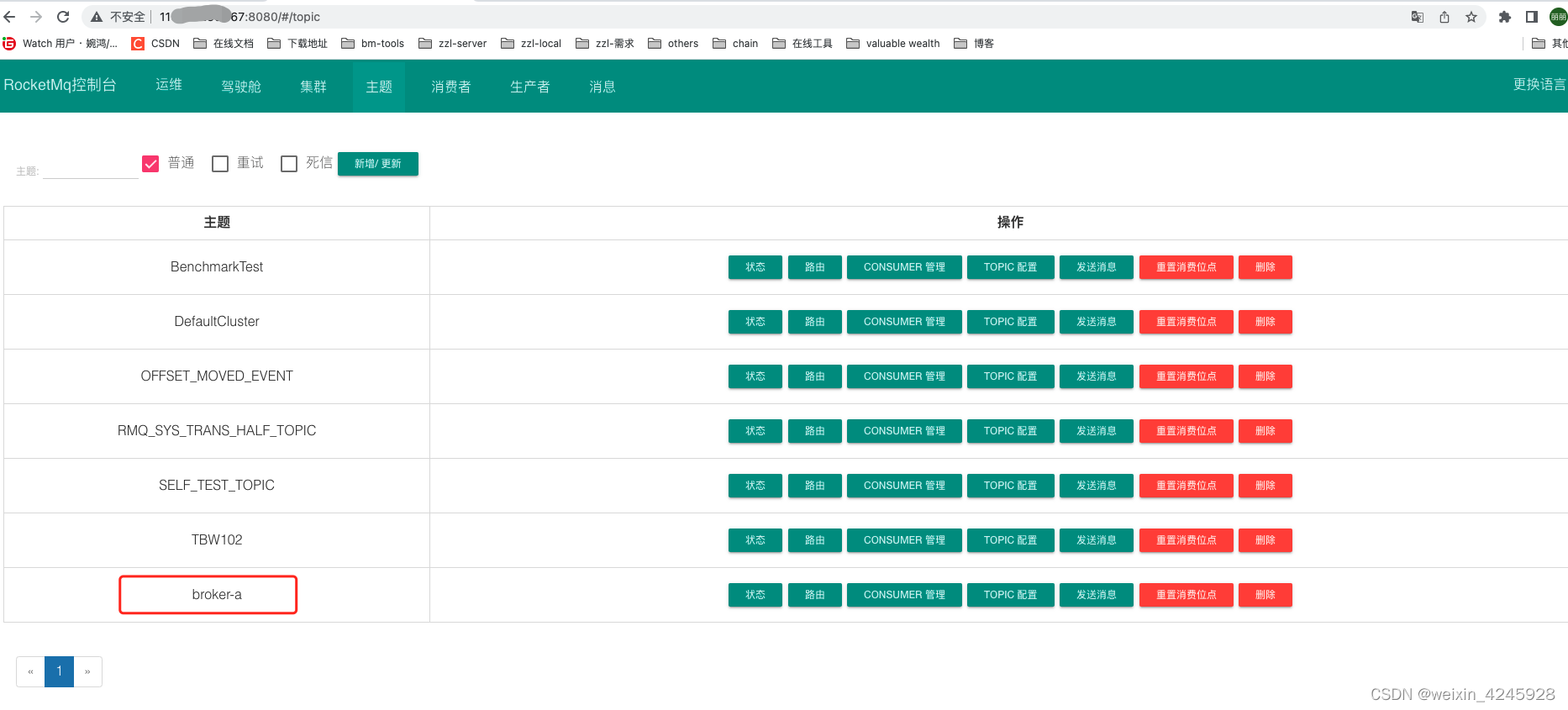Click 状态 for broker-a
Viewport: 1568px width, 710px height.
click(755, 595)
